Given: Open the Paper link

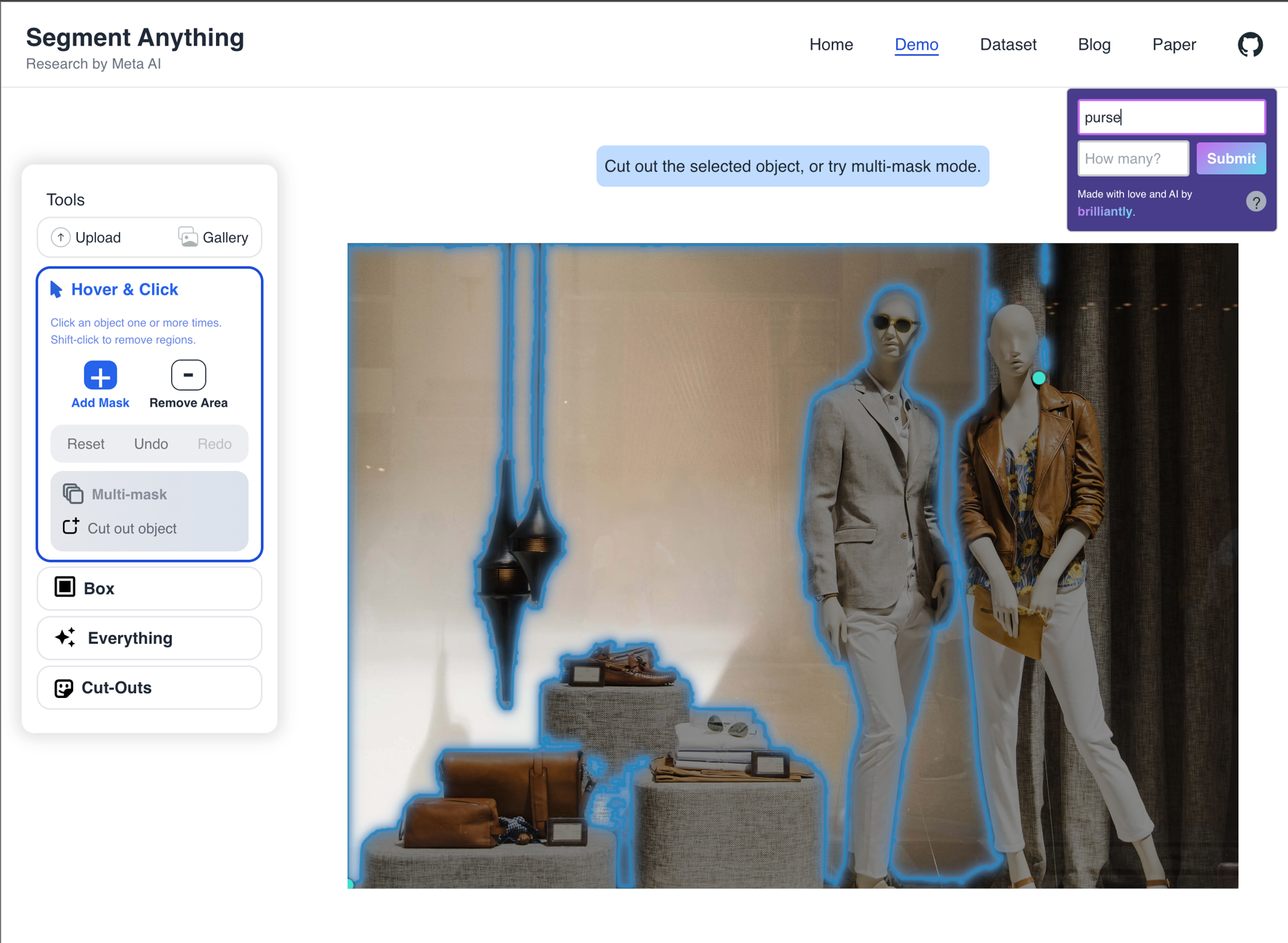Looking at the screenshot, I should pyautogui.click(x=1174, y=44).
